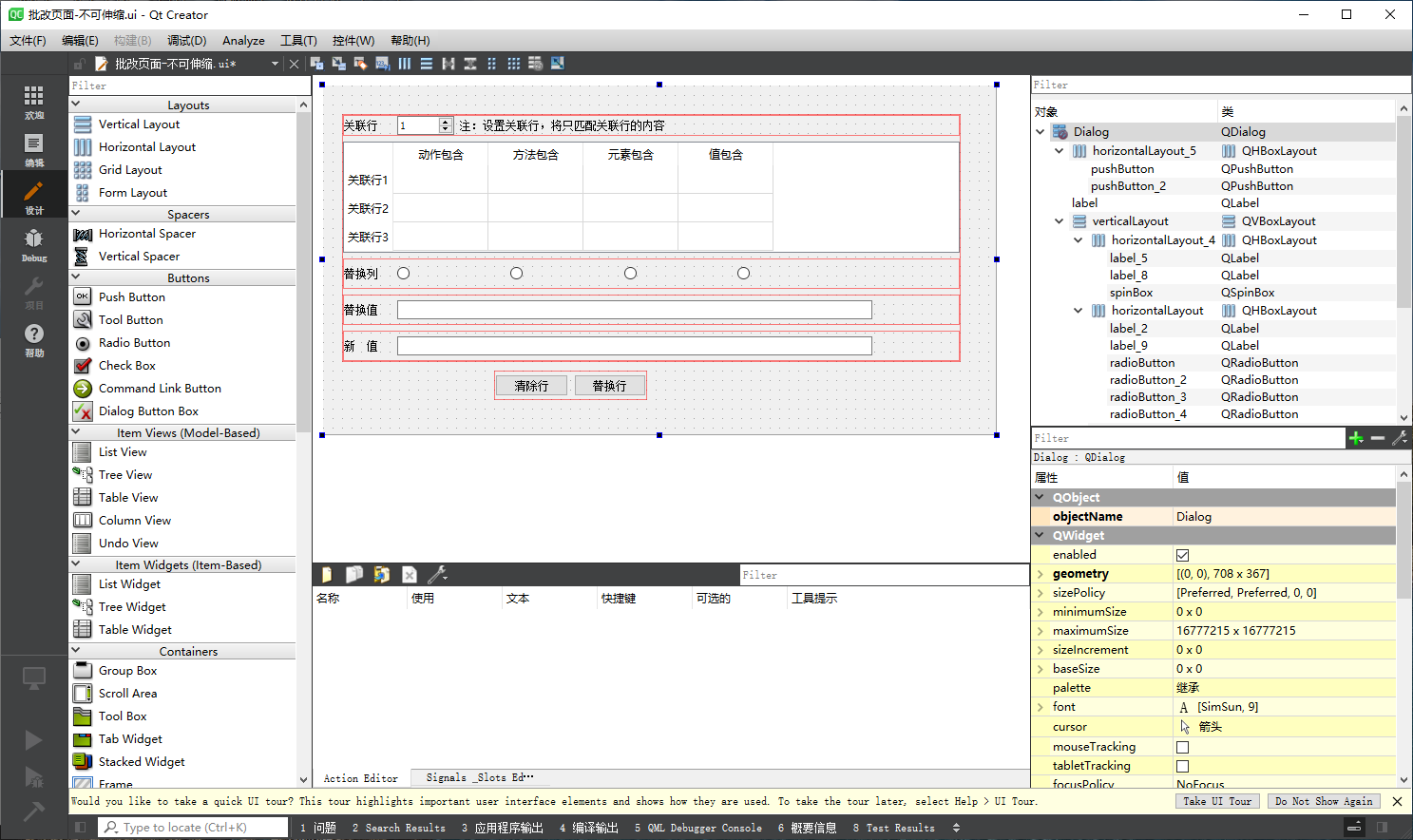
Task: Select Push Button in the widget box
Action: pyautogui.click(x=132, y=297)
